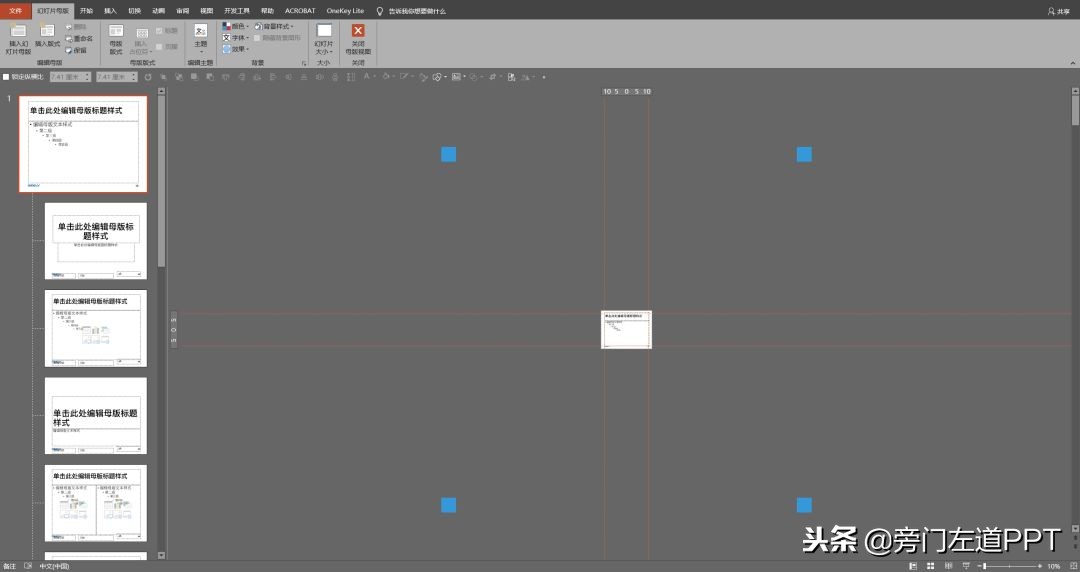
Task: Select the first slide master thumbnail
Action: pyautogui.click(x=83, y=143)
